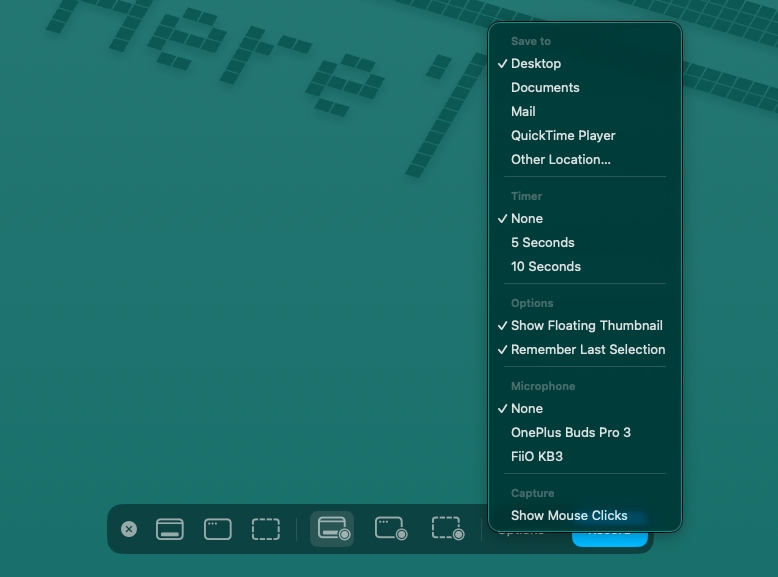This screenshot has height=577, width=778.
Task: Set the timer to 5 Seconds
Action: click(542, 242)
